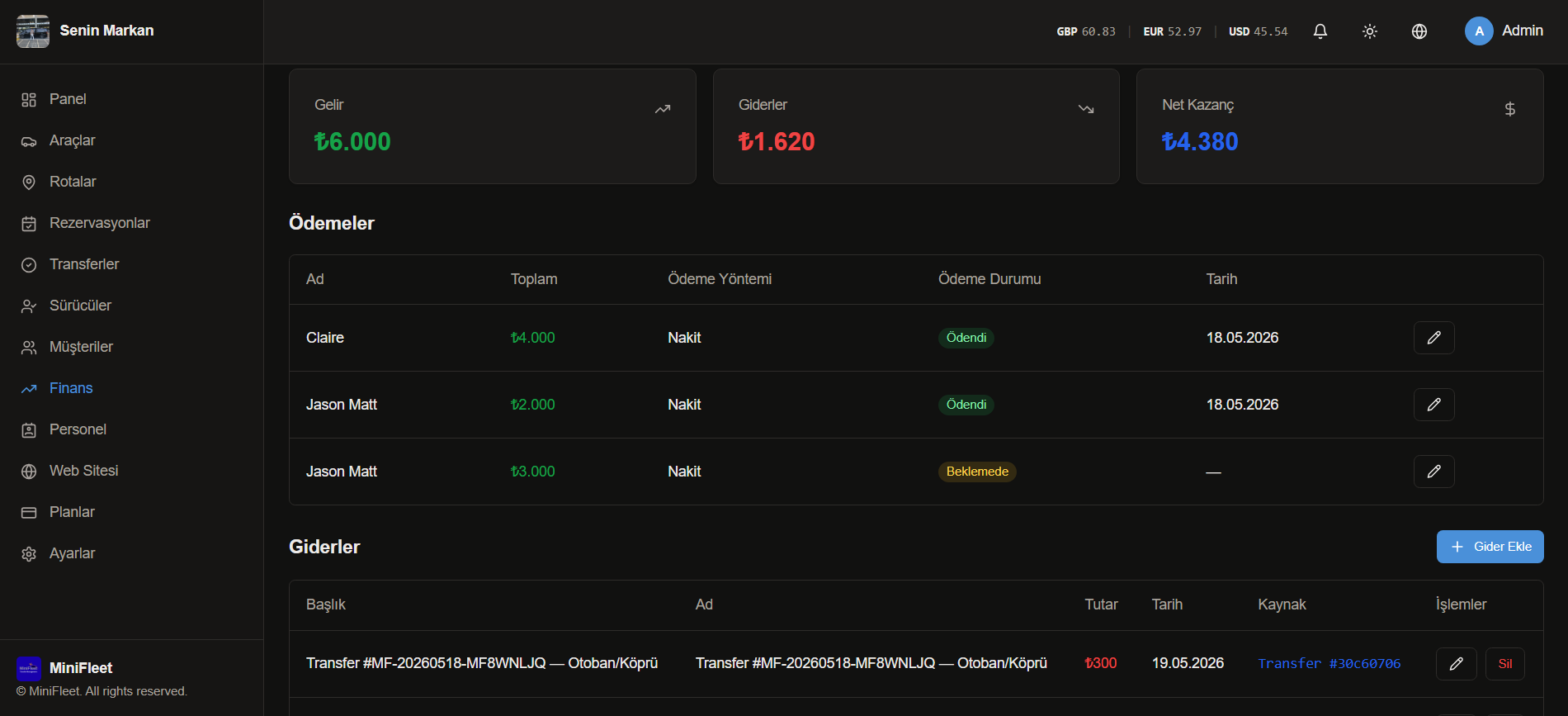Click the Net Kazanç dollar icon
The width and height of the screenshot is (1568, 716).
pos(1510,109)
